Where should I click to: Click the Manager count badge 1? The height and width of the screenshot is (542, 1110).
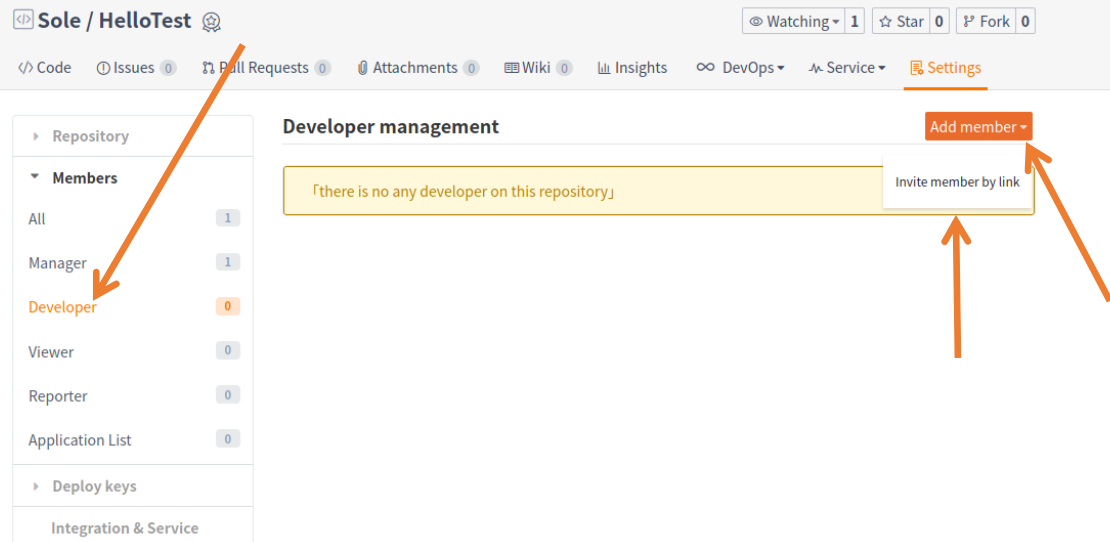coord(228,263)
